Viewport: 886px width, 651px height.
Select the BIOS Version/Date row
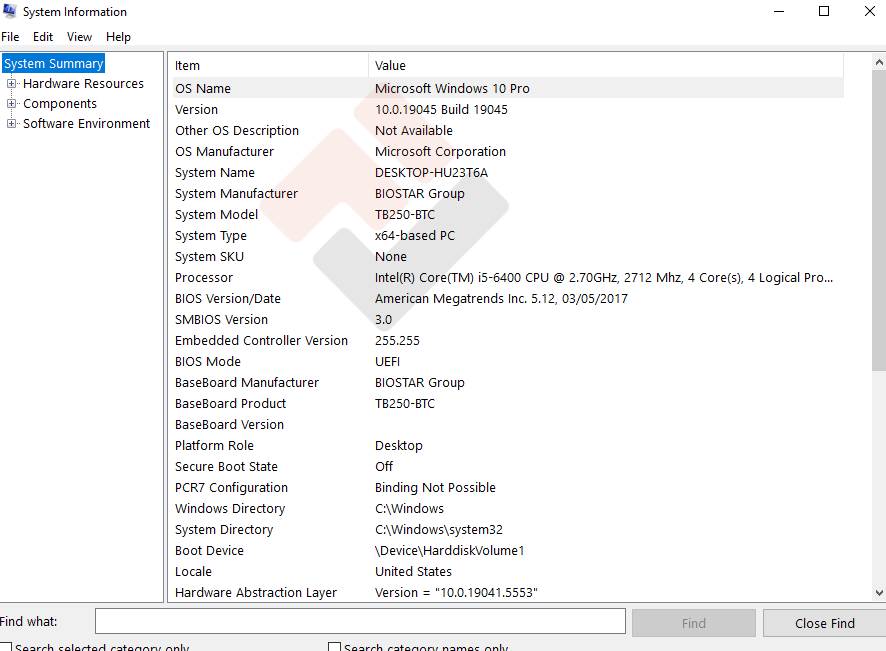[228, 299]
